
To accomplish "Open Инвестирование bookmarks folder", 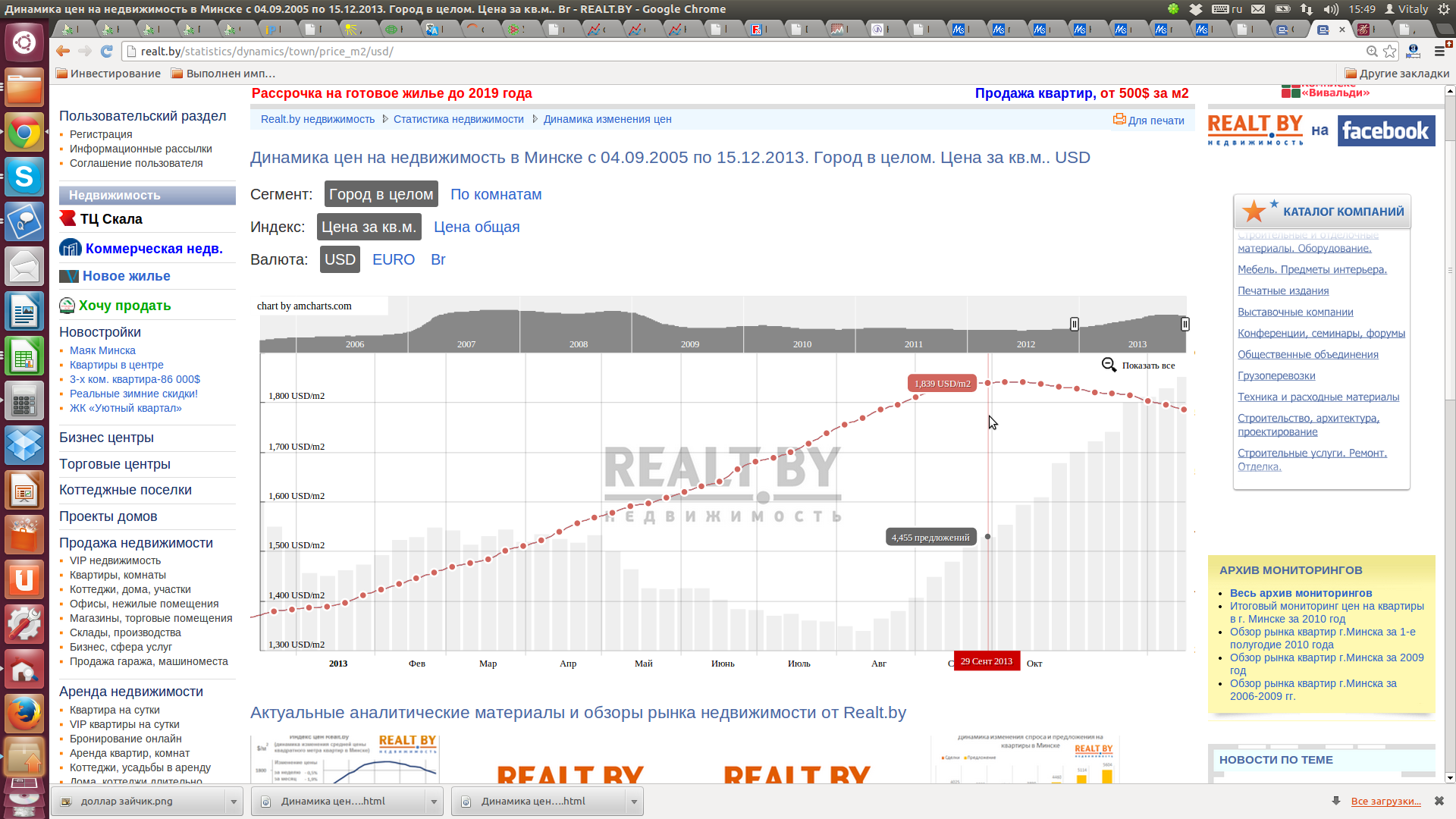I will point(108,74).
